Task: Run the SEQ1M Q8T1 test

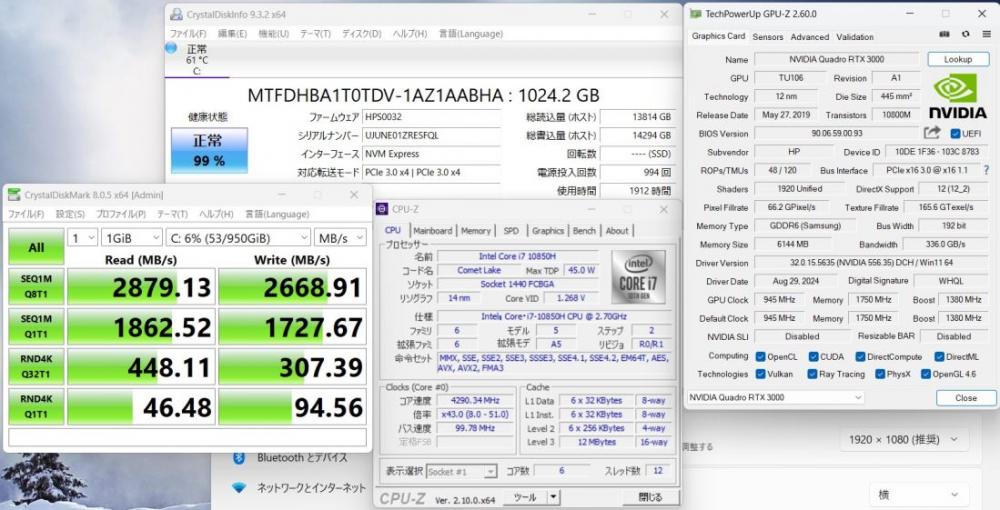Action: (x=36, y=286)
